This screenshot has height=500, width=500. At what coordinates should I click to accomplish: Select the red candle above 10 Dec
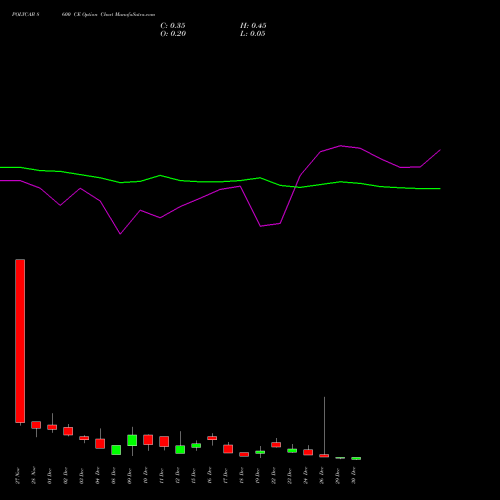pyautogui.click(x=148, y=440)
